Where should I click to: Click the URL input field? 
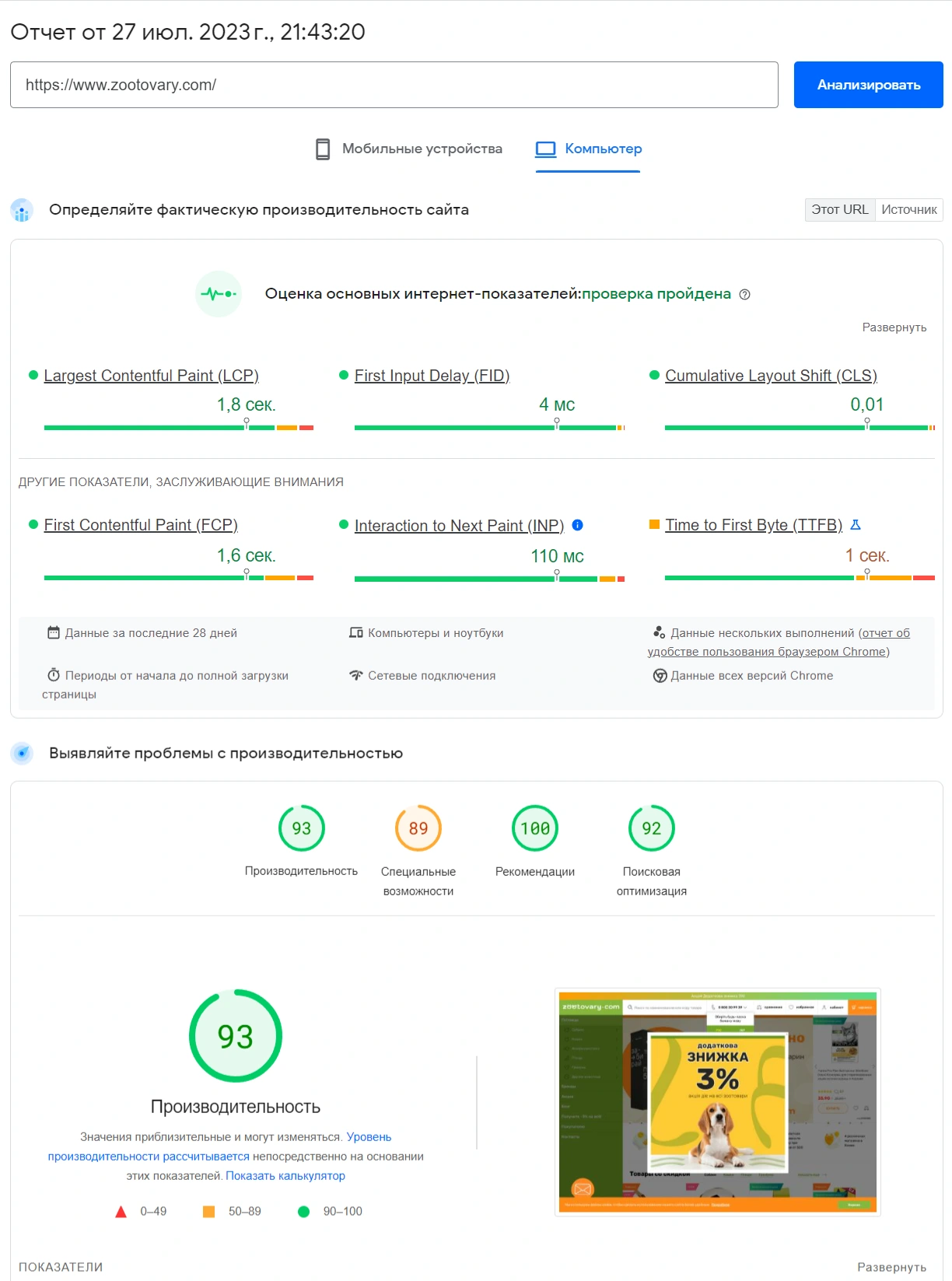point(394,85)
